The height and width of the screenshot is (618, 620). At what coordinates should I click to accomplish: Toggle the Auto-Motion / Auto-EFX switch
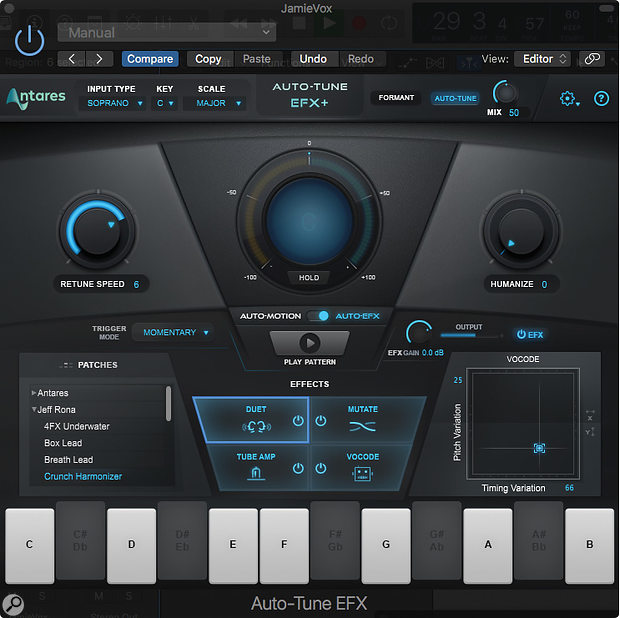coord(319,316)
